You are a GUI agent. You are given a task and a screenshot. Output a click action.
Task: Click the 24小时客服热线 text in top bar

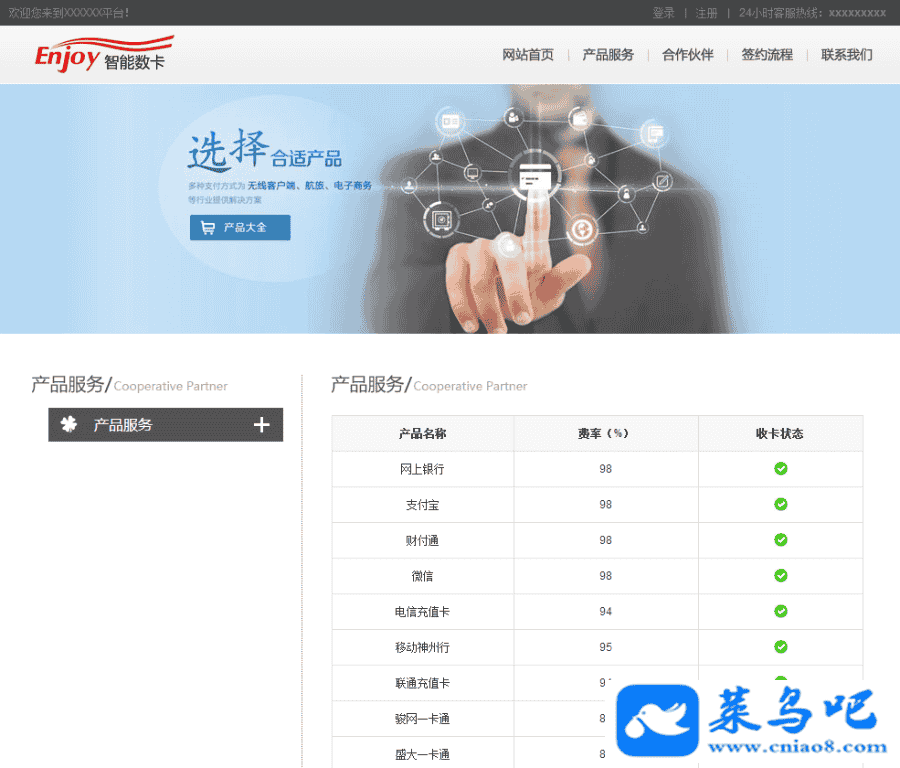(812, 13)
